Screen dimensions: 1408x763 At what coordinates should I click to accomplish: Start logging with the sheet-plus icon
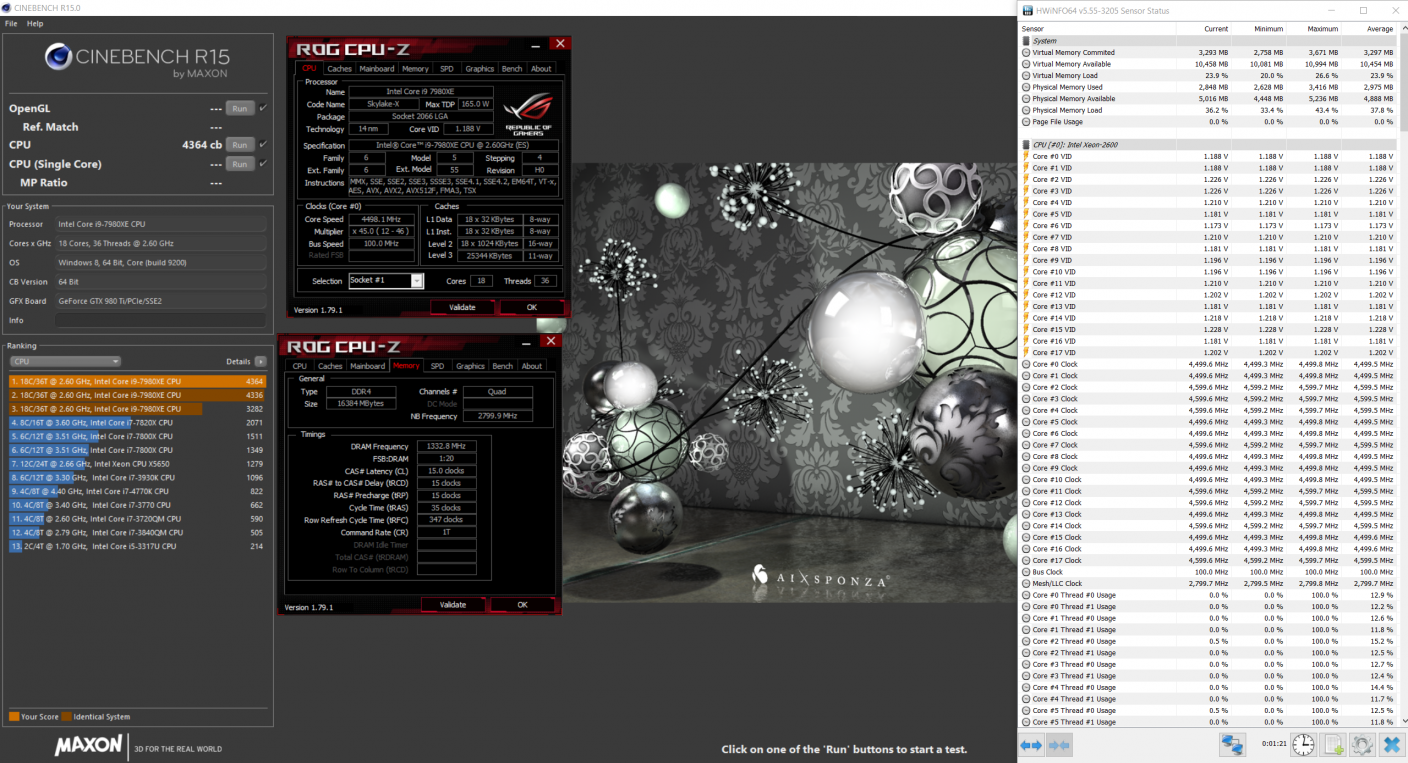(1333, 745)
